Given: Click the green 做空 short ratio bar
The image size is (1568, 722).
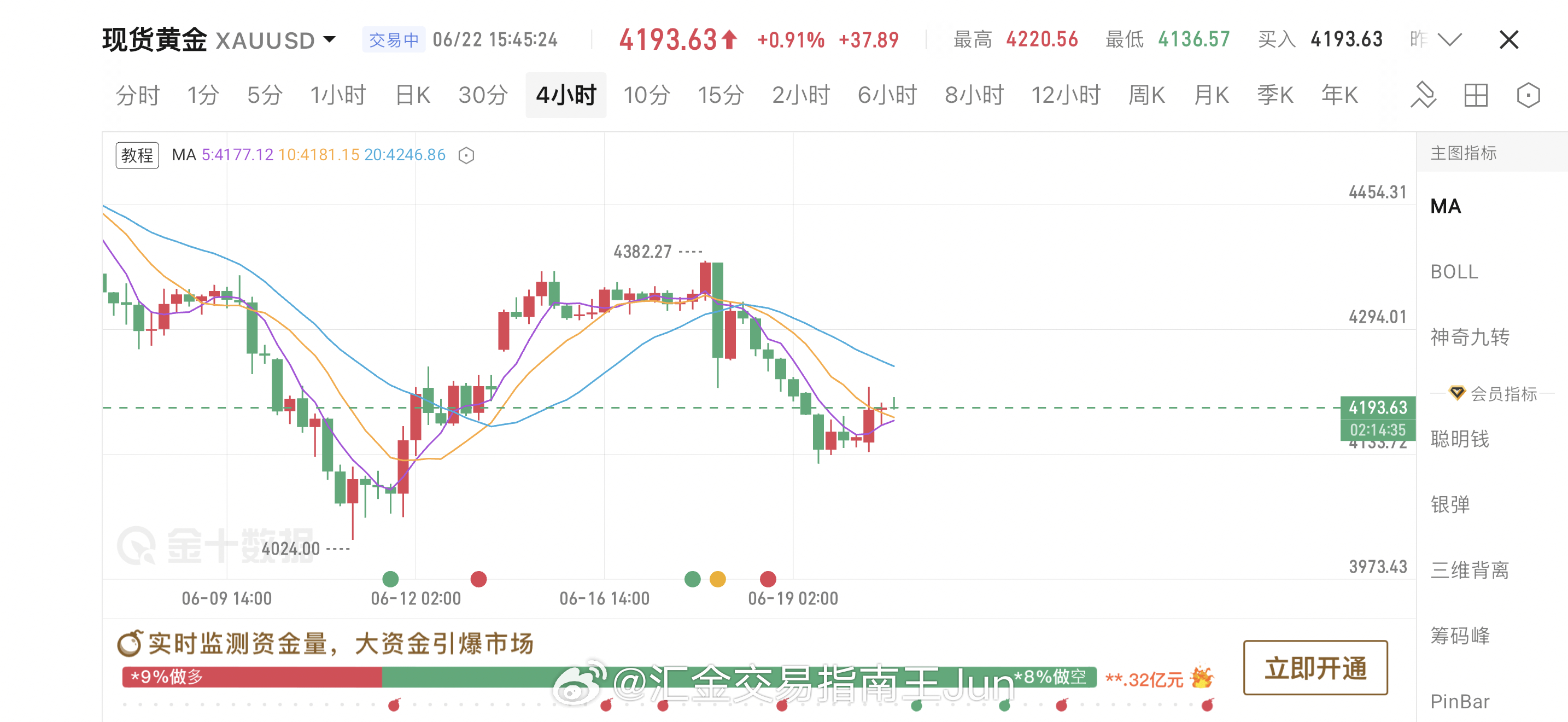Looking at the screenshot, I should [739, 677].
